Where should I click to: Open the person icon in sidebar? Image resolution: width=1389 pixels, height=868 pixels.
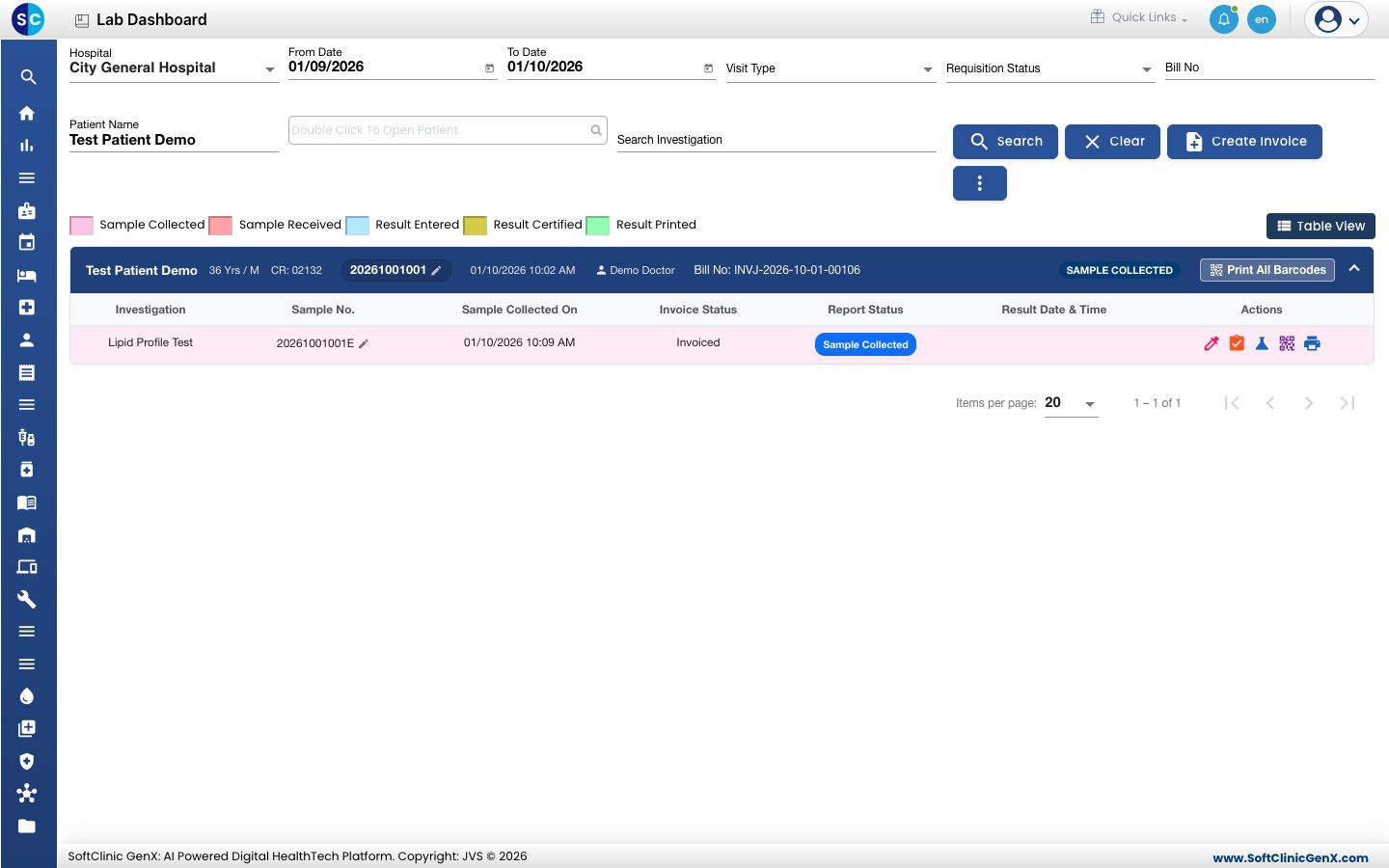(27, 339)
